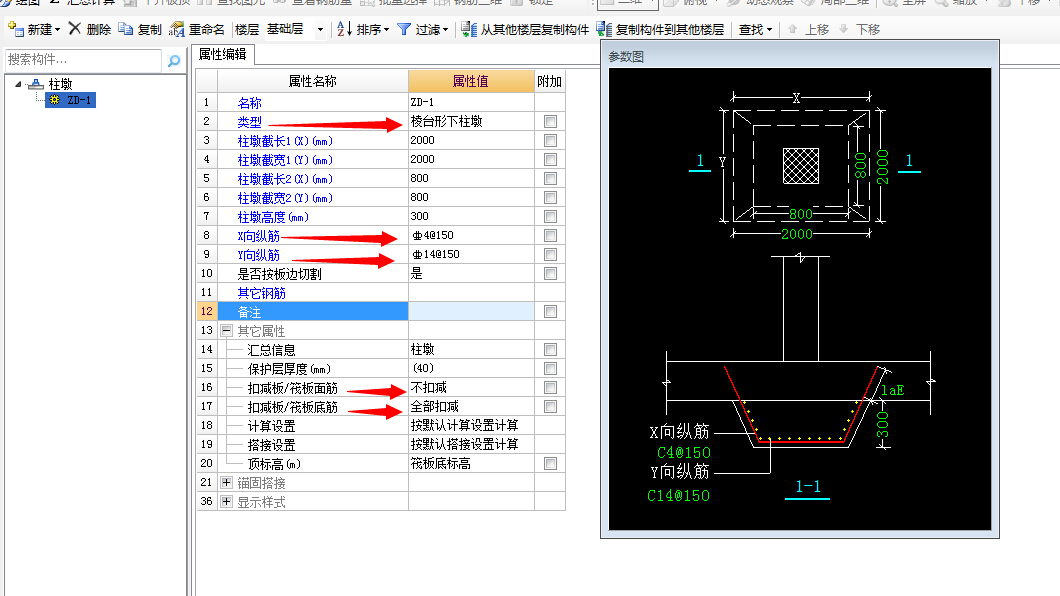
Task: Click the 排序 sort A-Z icon
Action: (344, 29)
